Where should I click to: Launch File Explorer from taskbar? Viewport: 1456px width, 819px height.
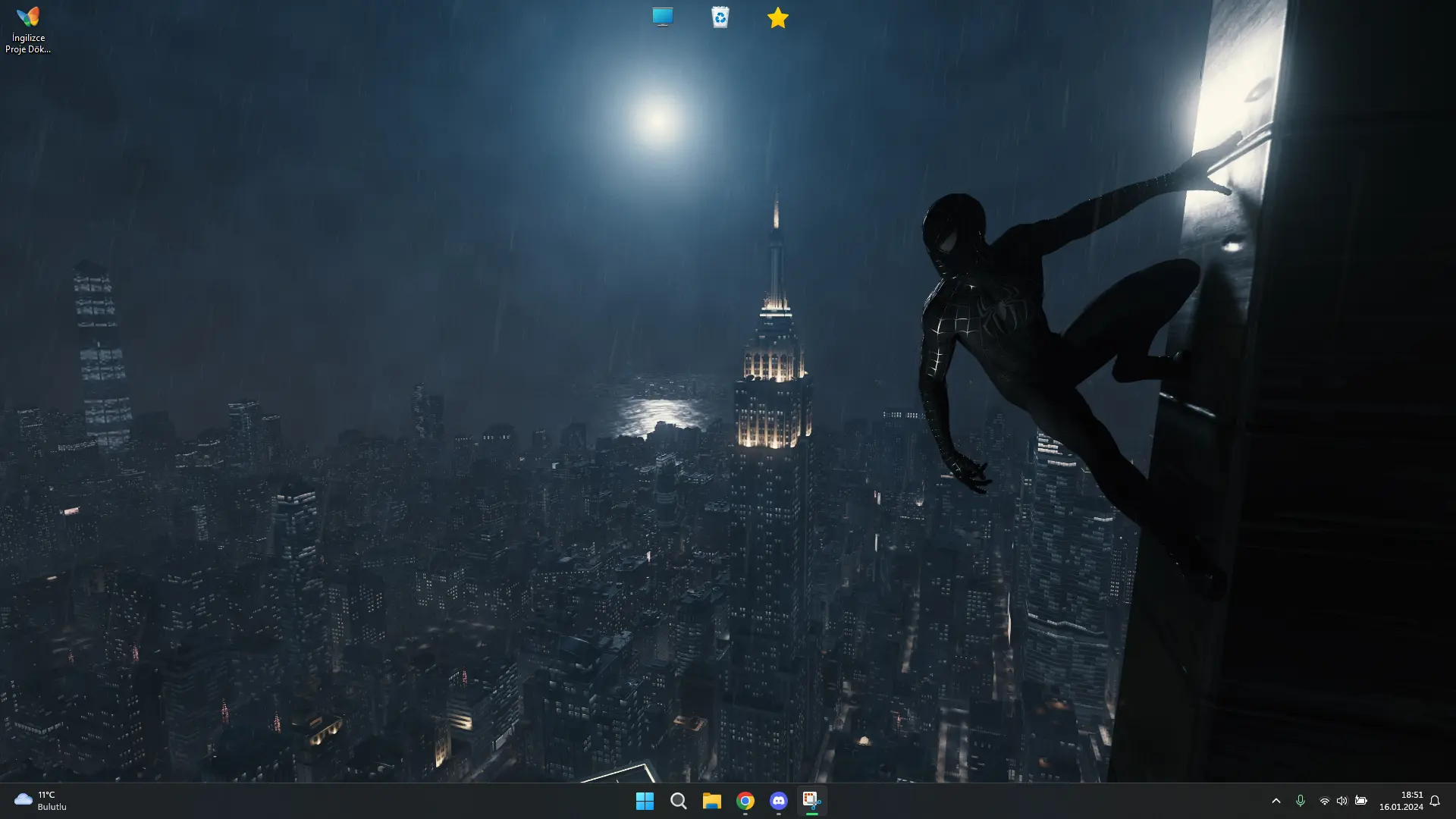coord(711,801)
